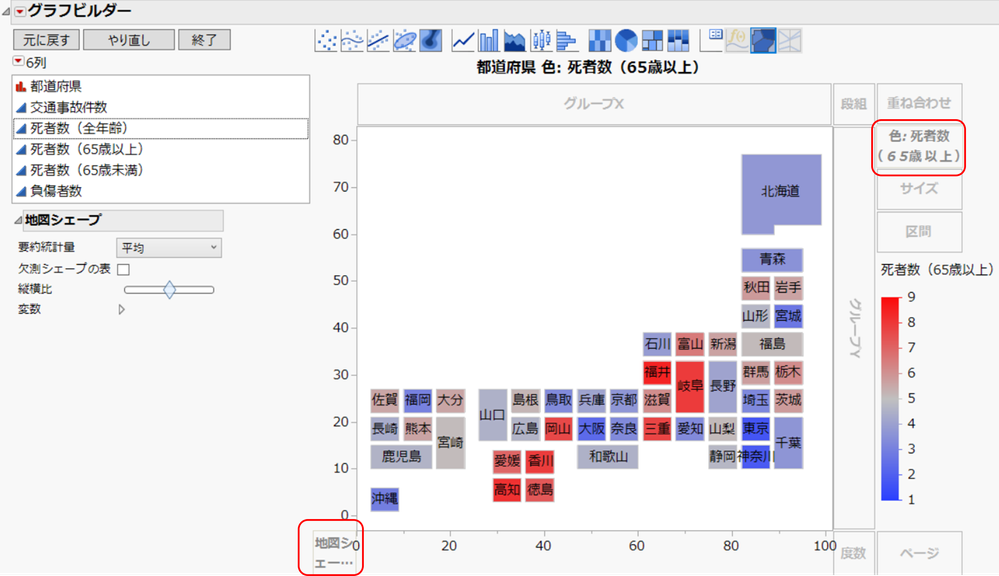Viewport: 999px width, 576px height.
Task: Select the 鹿児島 map shape
Action: 401,457
